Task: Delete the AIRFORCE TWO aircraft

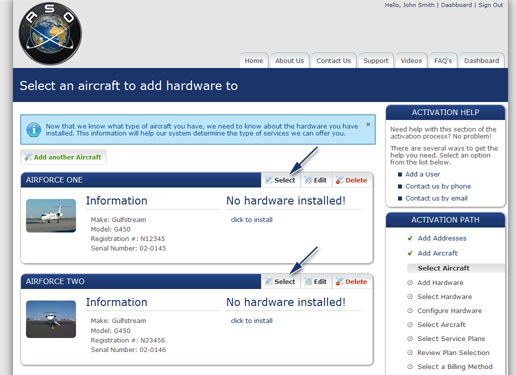Action: (352, 282)
